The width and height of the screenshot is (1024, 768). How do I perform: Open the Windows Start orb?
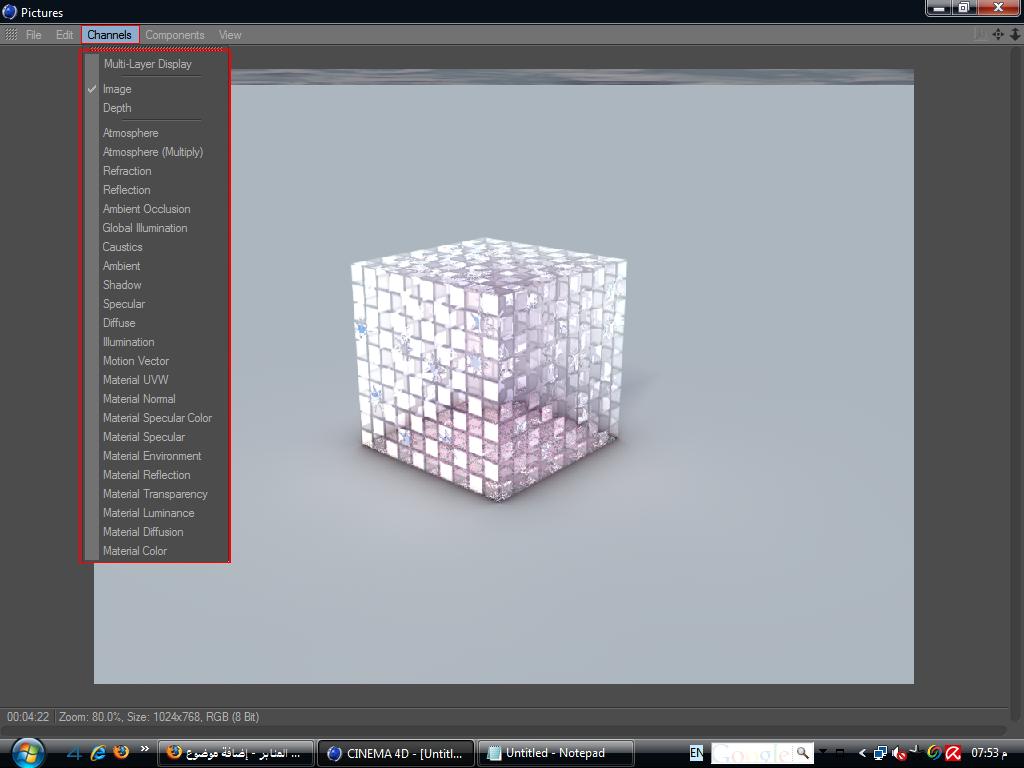[x=27, y=753]
